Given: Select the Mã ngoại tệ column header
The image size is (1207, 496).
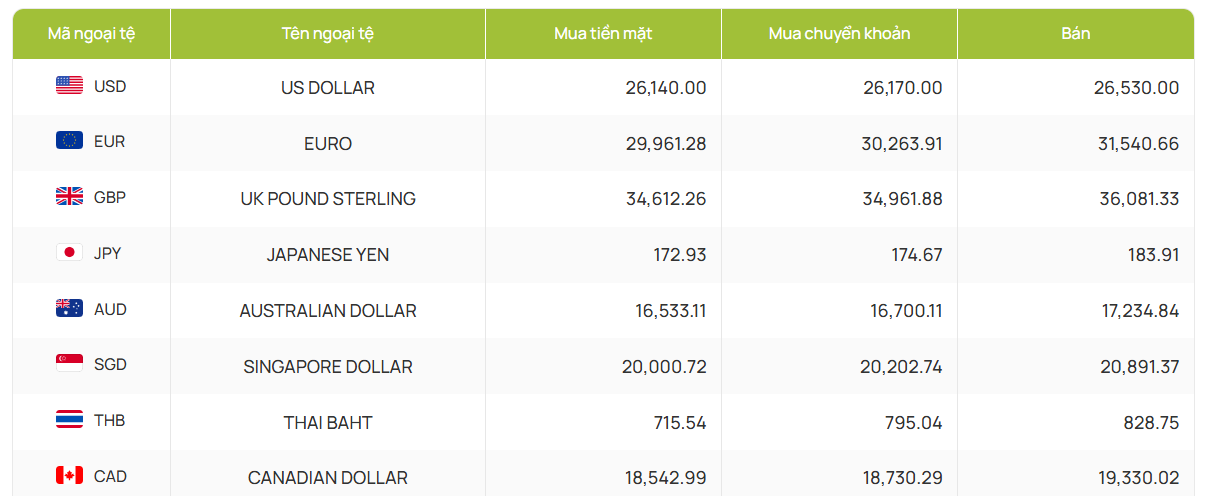Looking at the screenshot, I should pos(91,34).
